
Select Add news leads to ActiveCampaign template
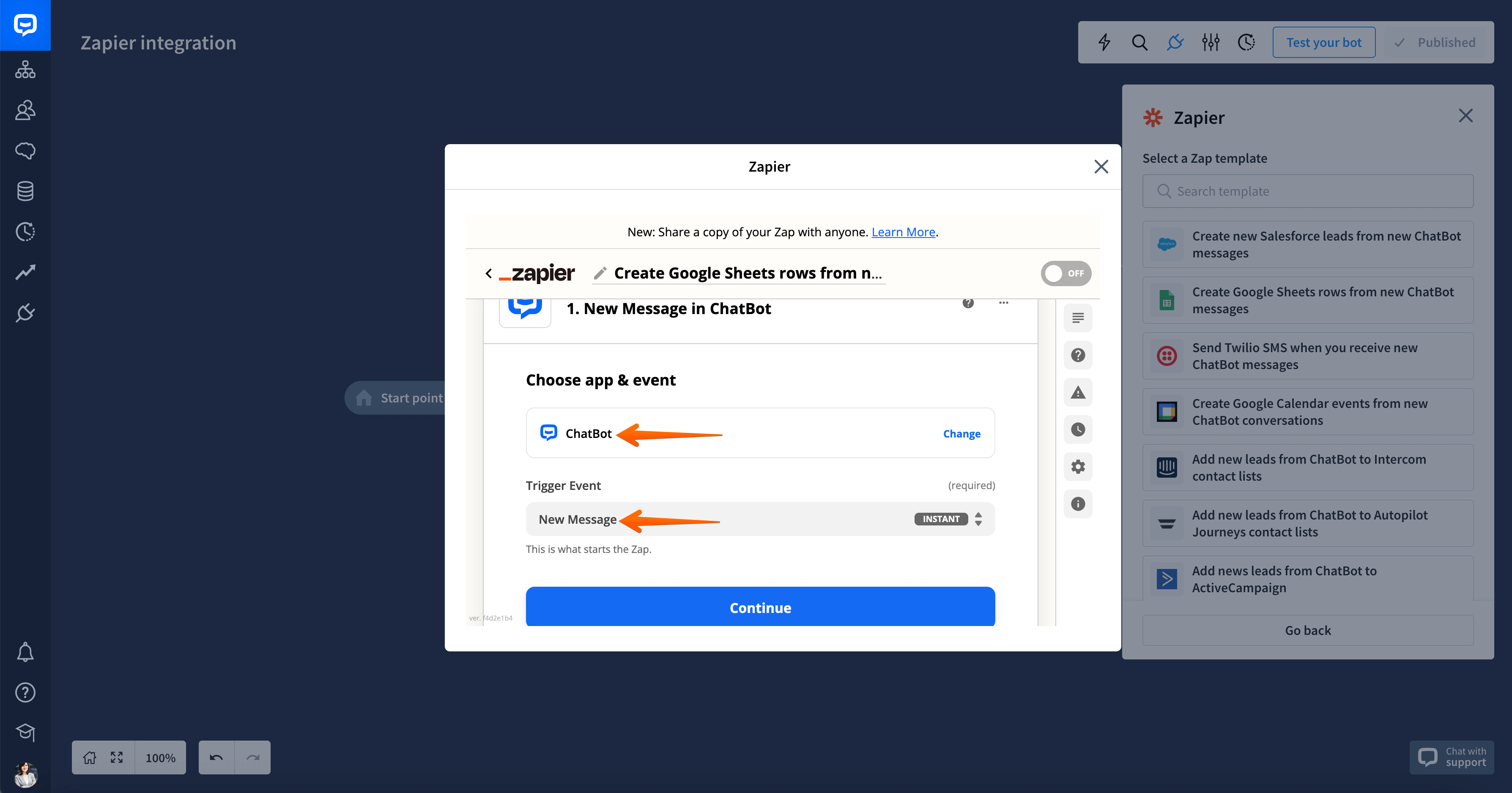click(x=1308, y=579)
